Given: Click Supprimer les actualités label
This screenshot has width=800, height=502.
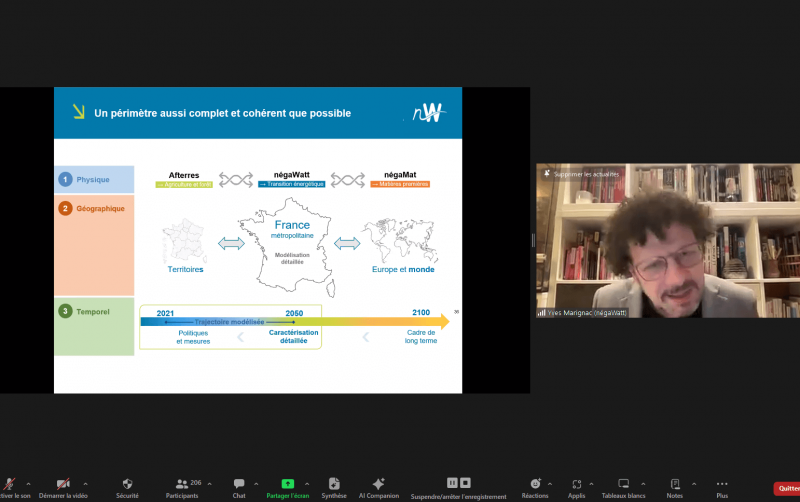Looking at the screenshot, I should click(x=586, y=174).
